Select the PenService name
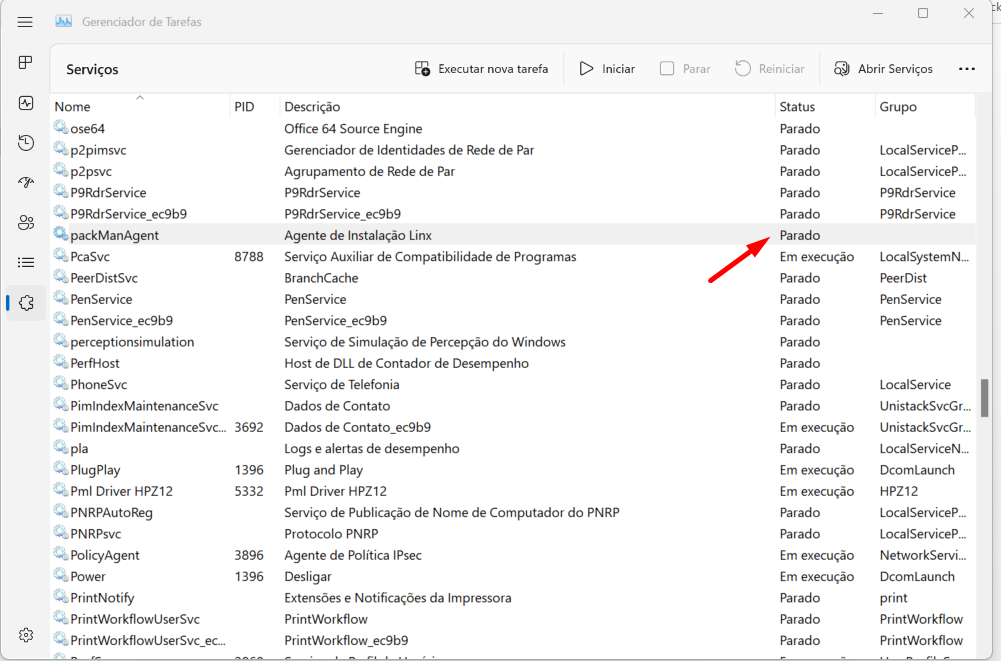This screenshot has width=1001, height=661. click(x=101, y=300)
